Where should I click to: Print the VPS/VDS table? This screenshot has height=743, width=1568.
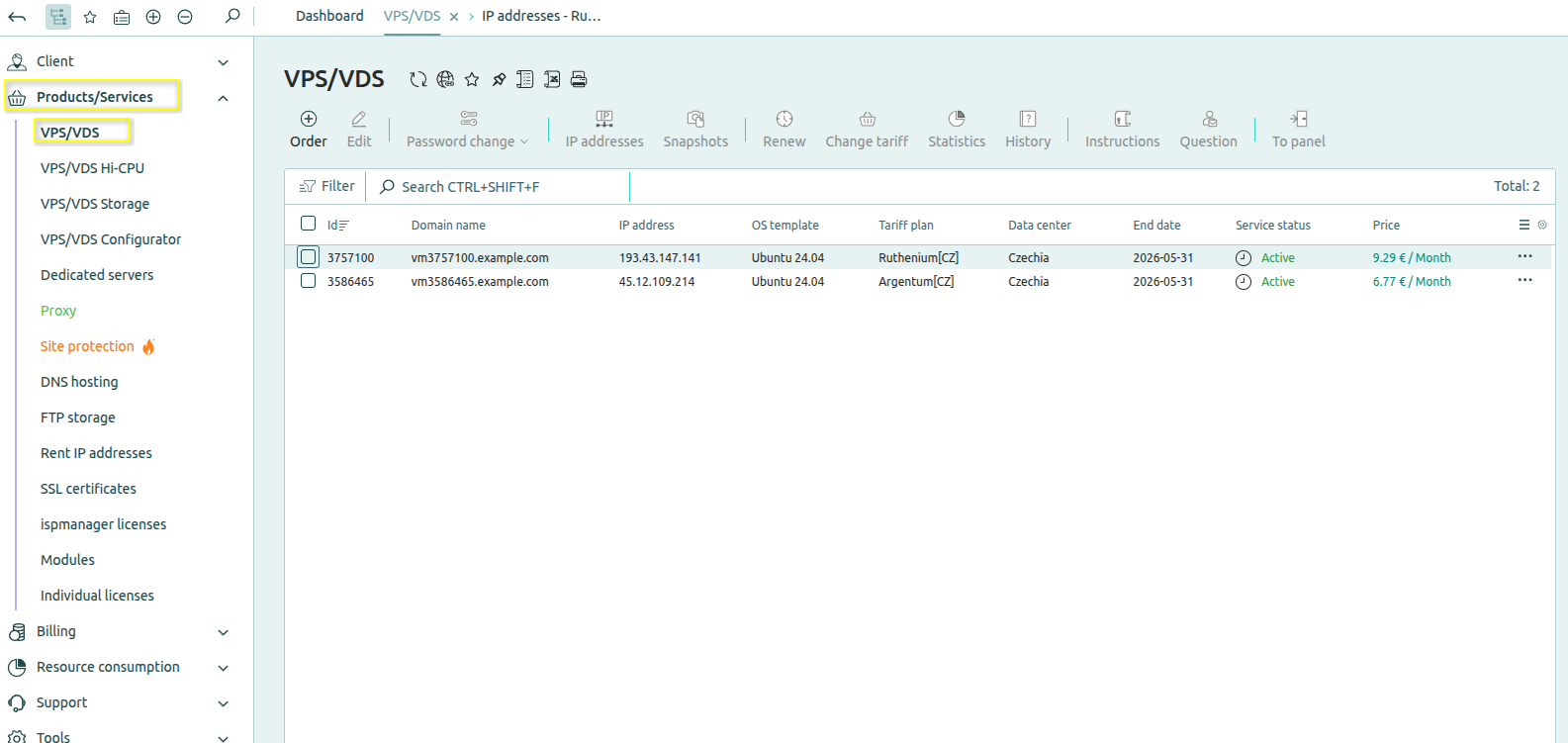[579, 79]
